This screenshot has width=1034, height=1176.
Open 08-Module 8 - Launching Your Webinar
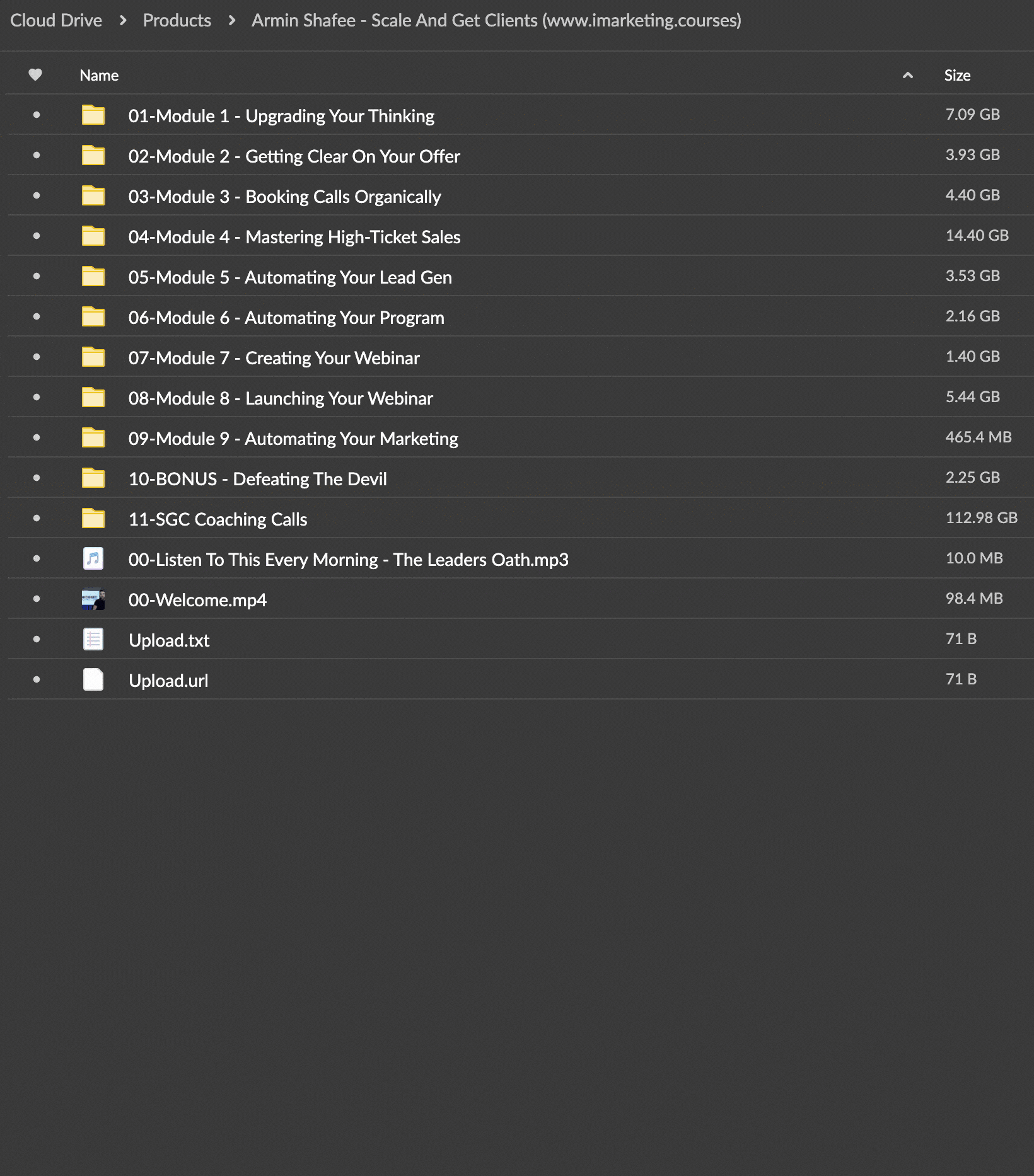(x=281, y=398)
